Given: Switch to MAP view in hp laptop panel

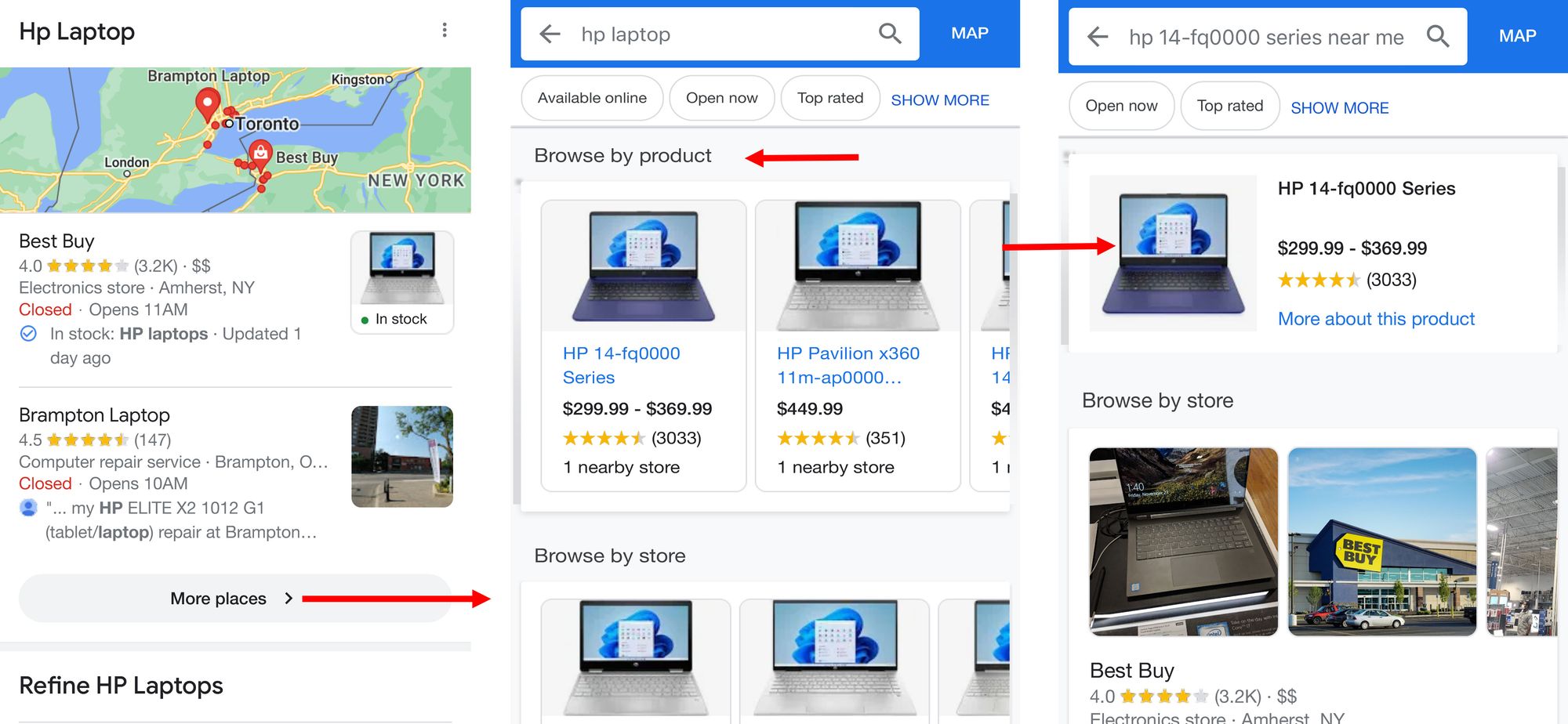Looking at the screenshot, I should 970,34.
